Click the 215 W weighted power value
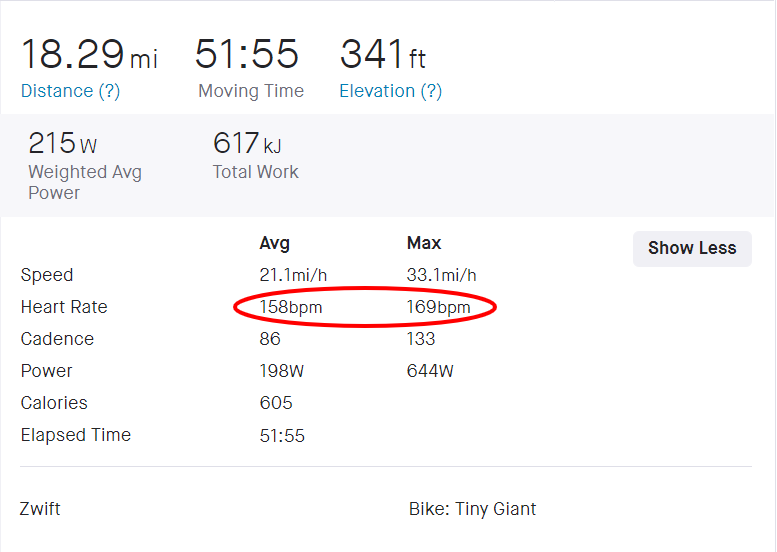 63,143
